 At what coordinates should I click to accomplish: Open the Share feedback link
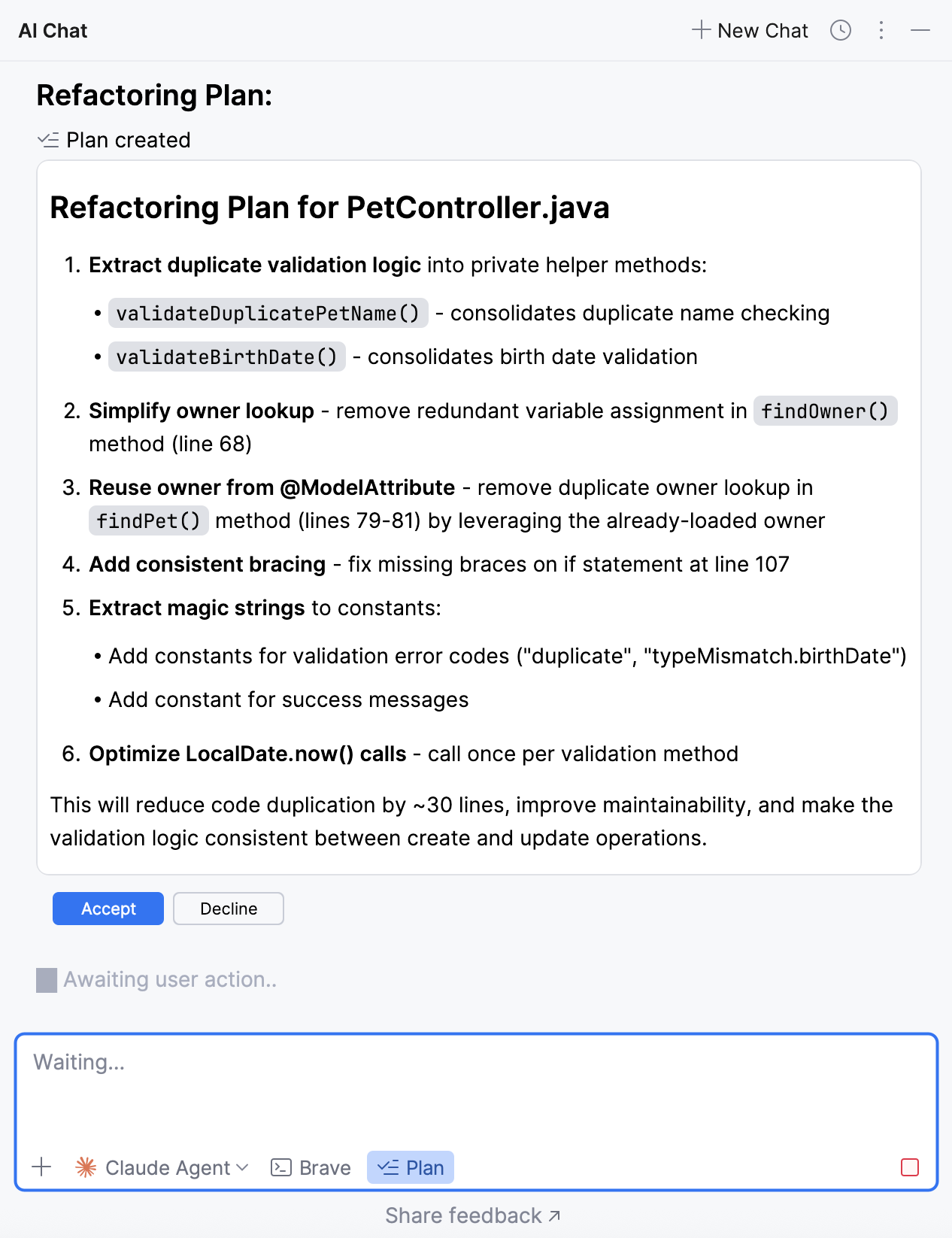tap(472, 1215)
